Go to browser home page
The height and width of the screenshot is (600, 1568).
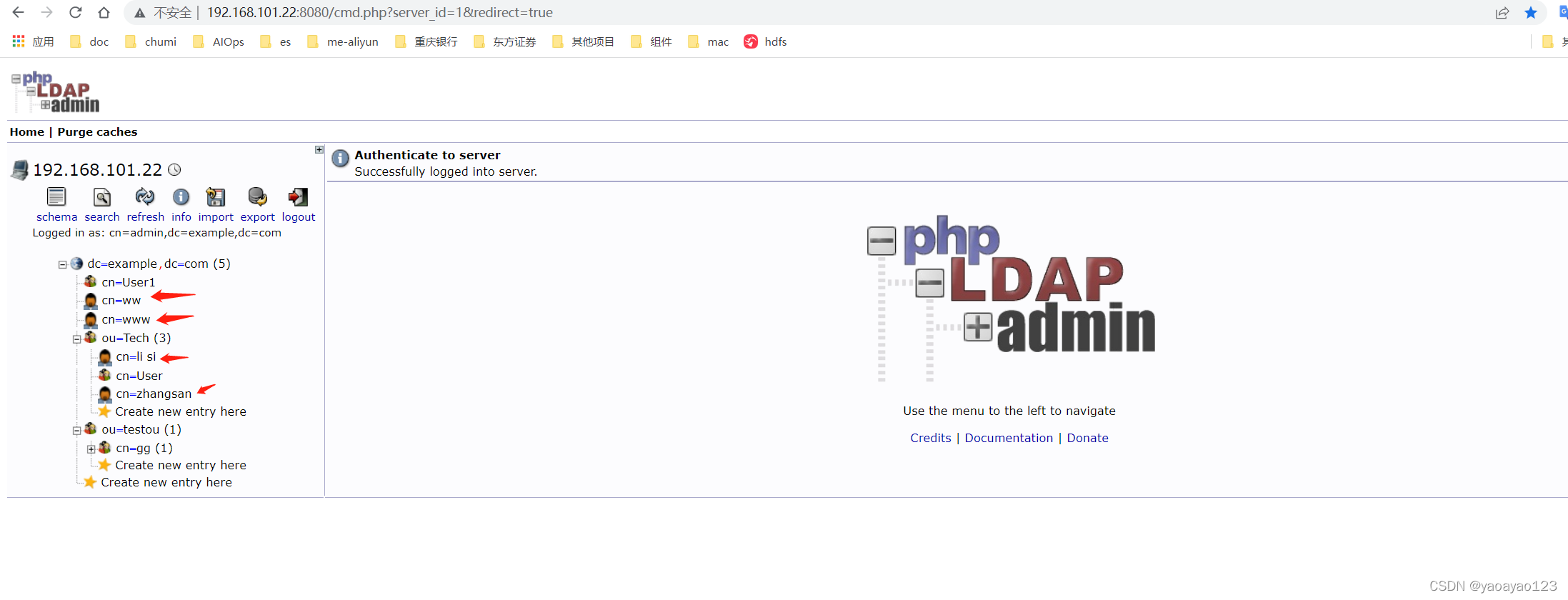click(104, 12)
